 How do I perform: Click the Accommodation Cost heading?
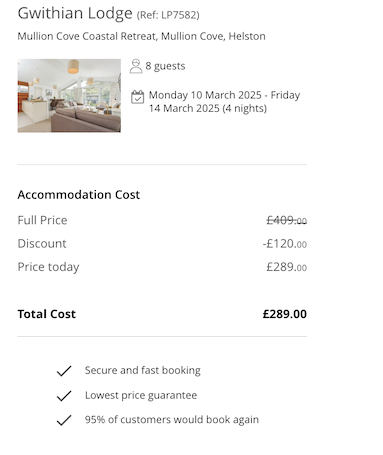pyautogui.click(x=79, y=195)
